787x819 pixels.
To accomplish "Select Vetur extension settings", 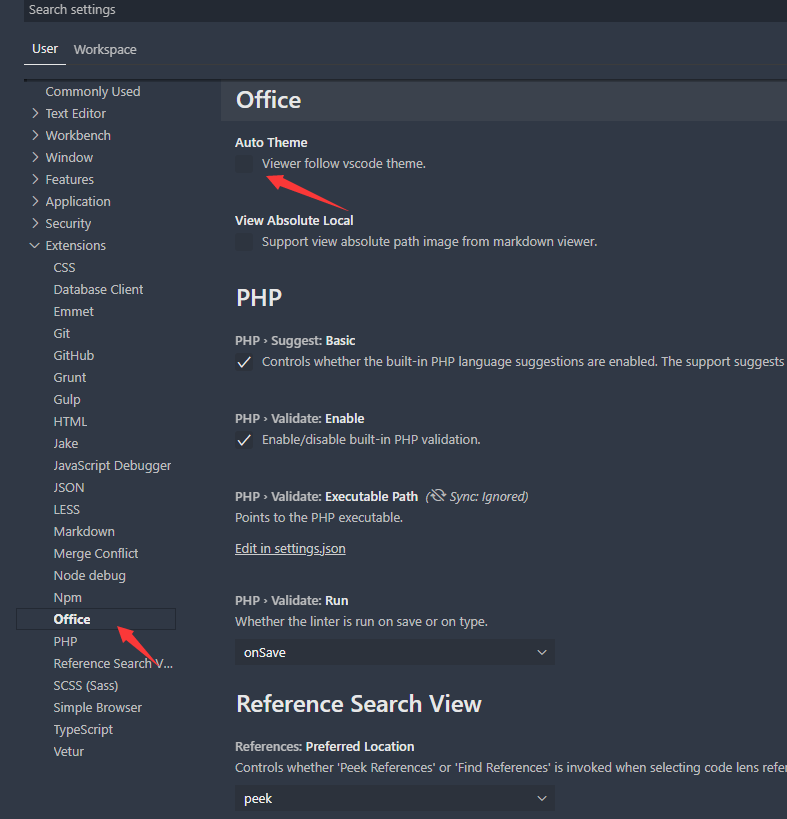I will click(68, 751).
